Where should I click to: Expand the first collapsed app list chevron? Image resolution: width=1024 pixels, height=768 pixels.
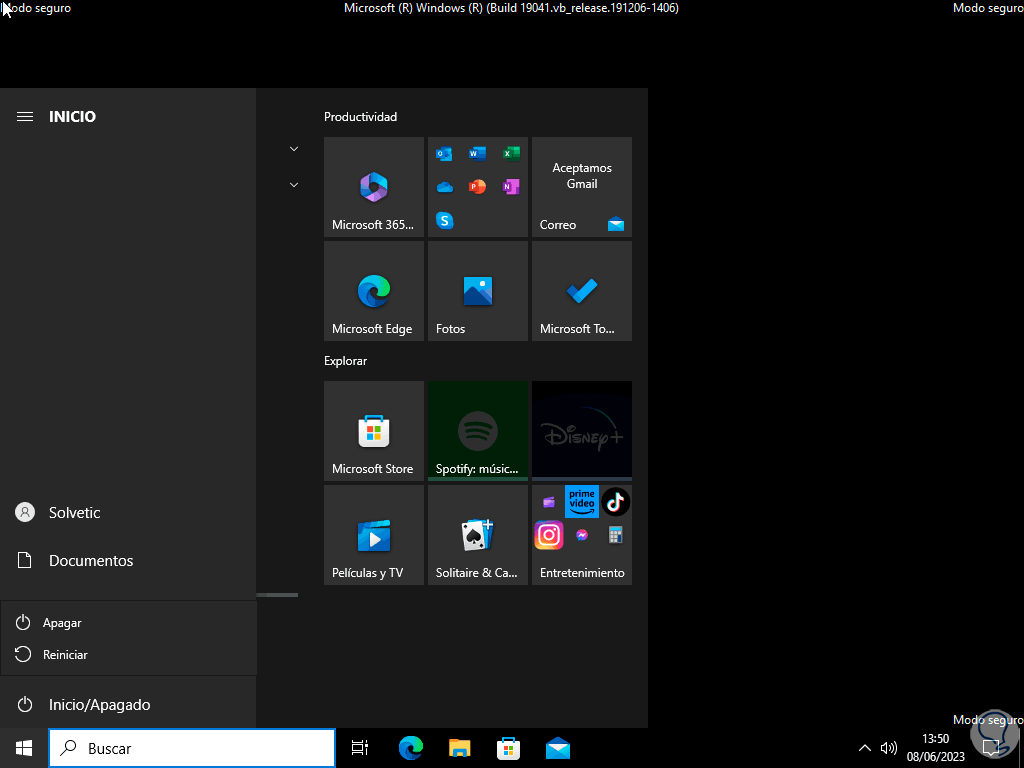pyautogui.click(x=294, y=149)
